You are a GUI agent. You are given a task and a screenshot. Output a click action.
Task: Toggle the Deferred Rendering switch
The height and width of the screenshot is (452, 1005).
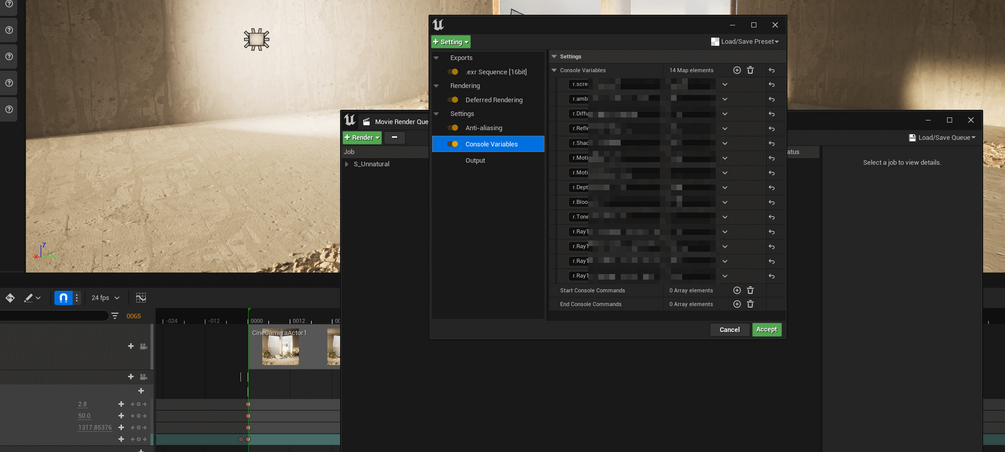pos(453,100)
